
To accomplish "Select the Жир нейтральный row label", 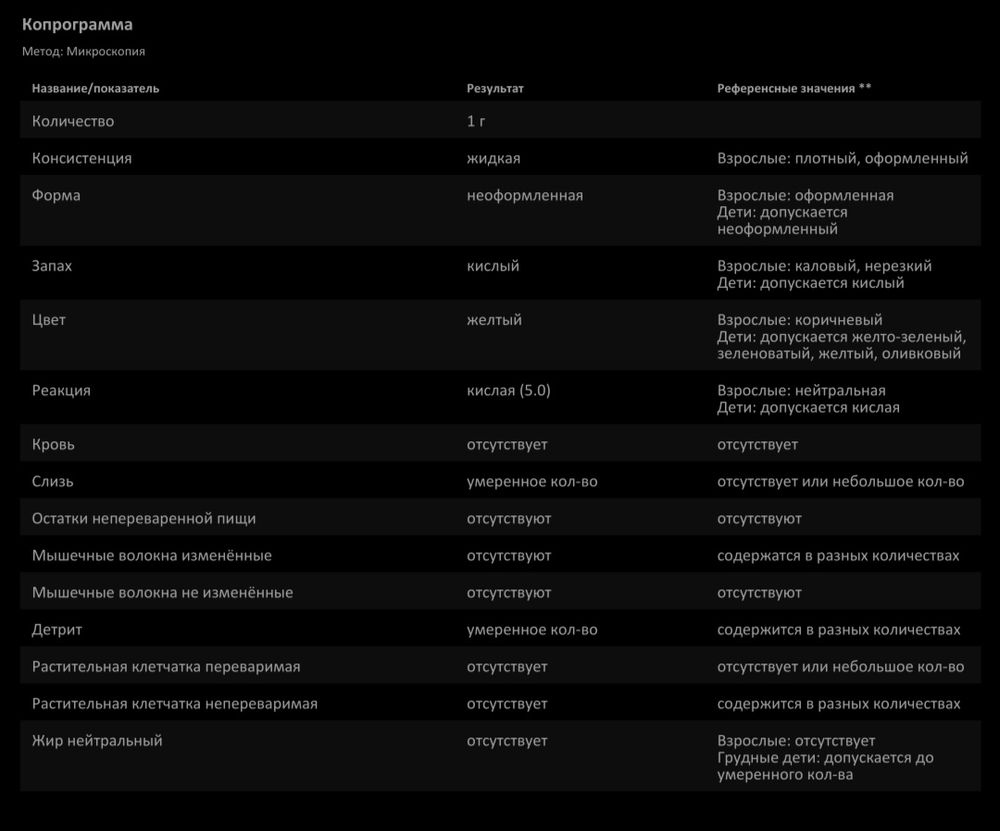I will tap(97, 740).
